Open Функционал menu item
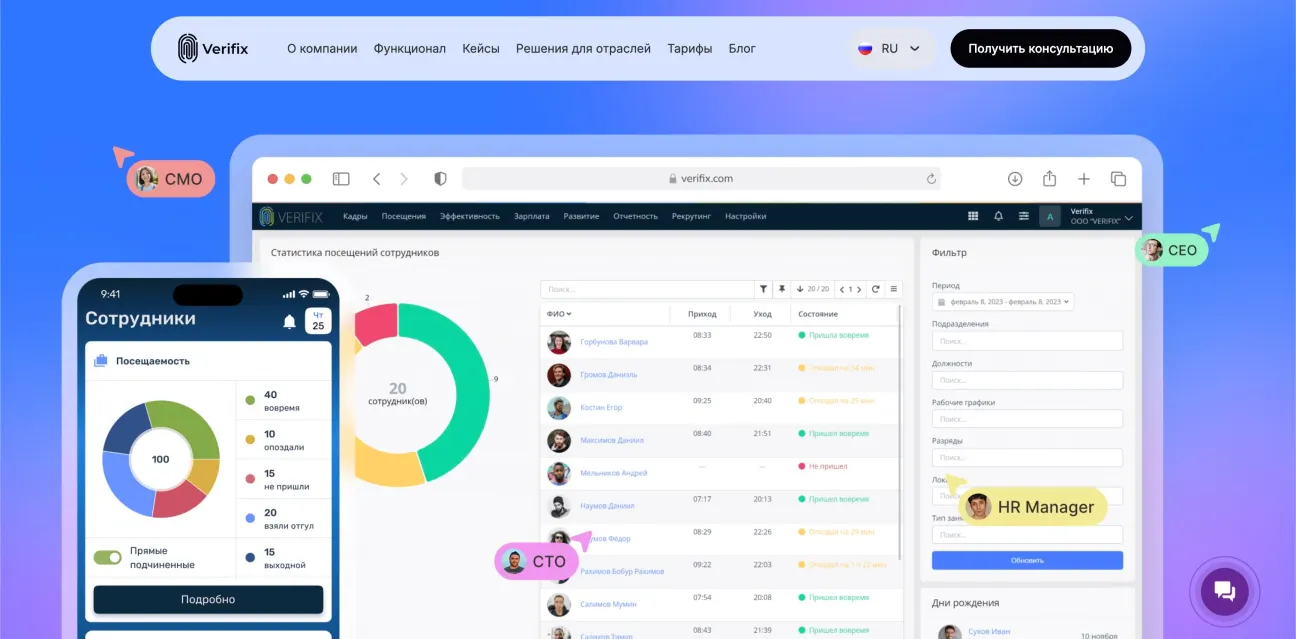This screenshot has width=1296, height=639. [x=410, y=48]
